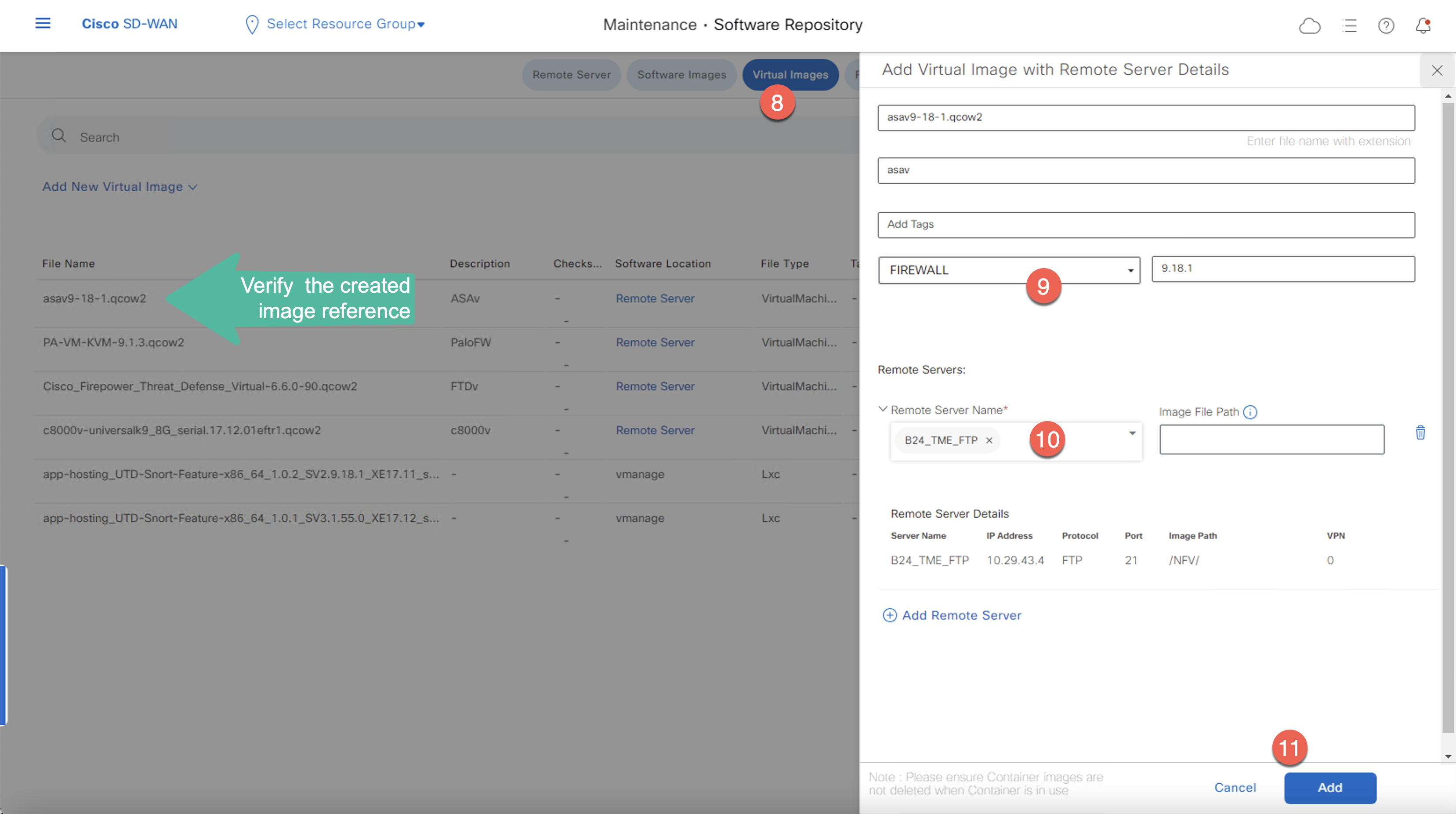Click the Cancel button
The height and width of the screenshot is (814, 1456).
1235,788
